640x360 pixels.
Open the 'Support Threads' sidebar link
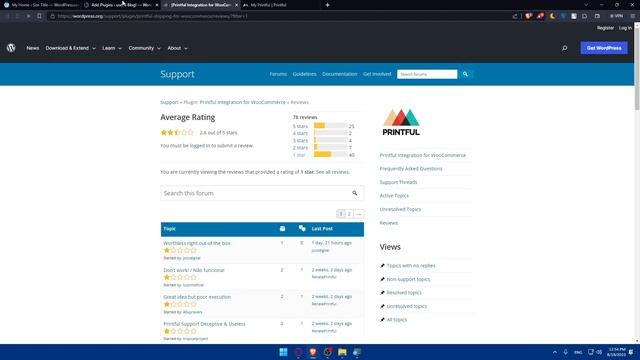398,182
